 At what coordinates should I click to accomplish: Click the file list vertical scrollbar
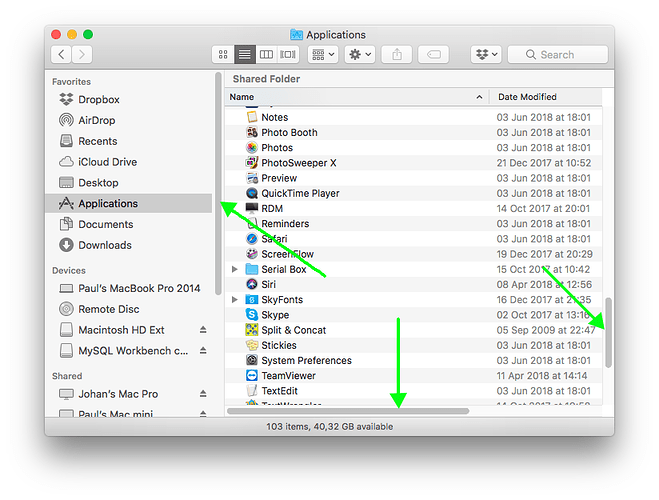[x=608, y=332]
